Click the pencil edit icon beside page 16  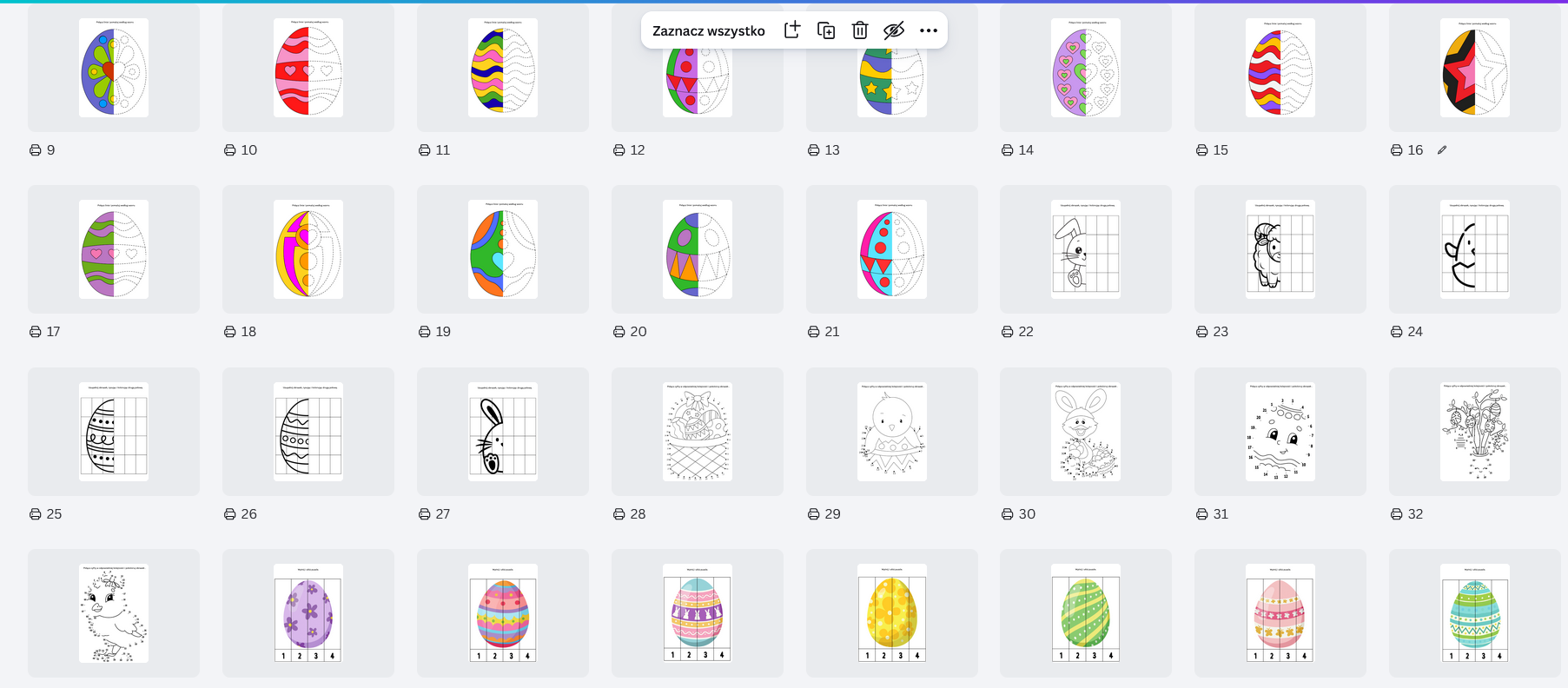(1442, 150)
